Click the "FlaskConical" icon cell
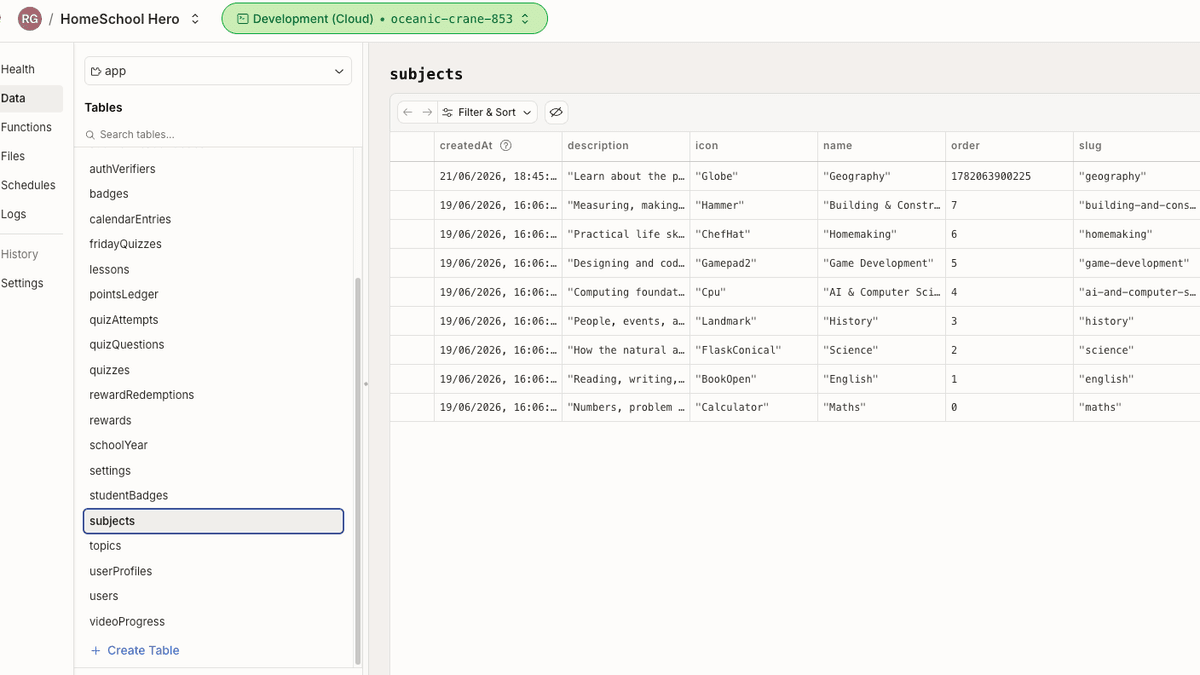The height and width of the screenshot is (675, 1200). click(x=754, y=350)
